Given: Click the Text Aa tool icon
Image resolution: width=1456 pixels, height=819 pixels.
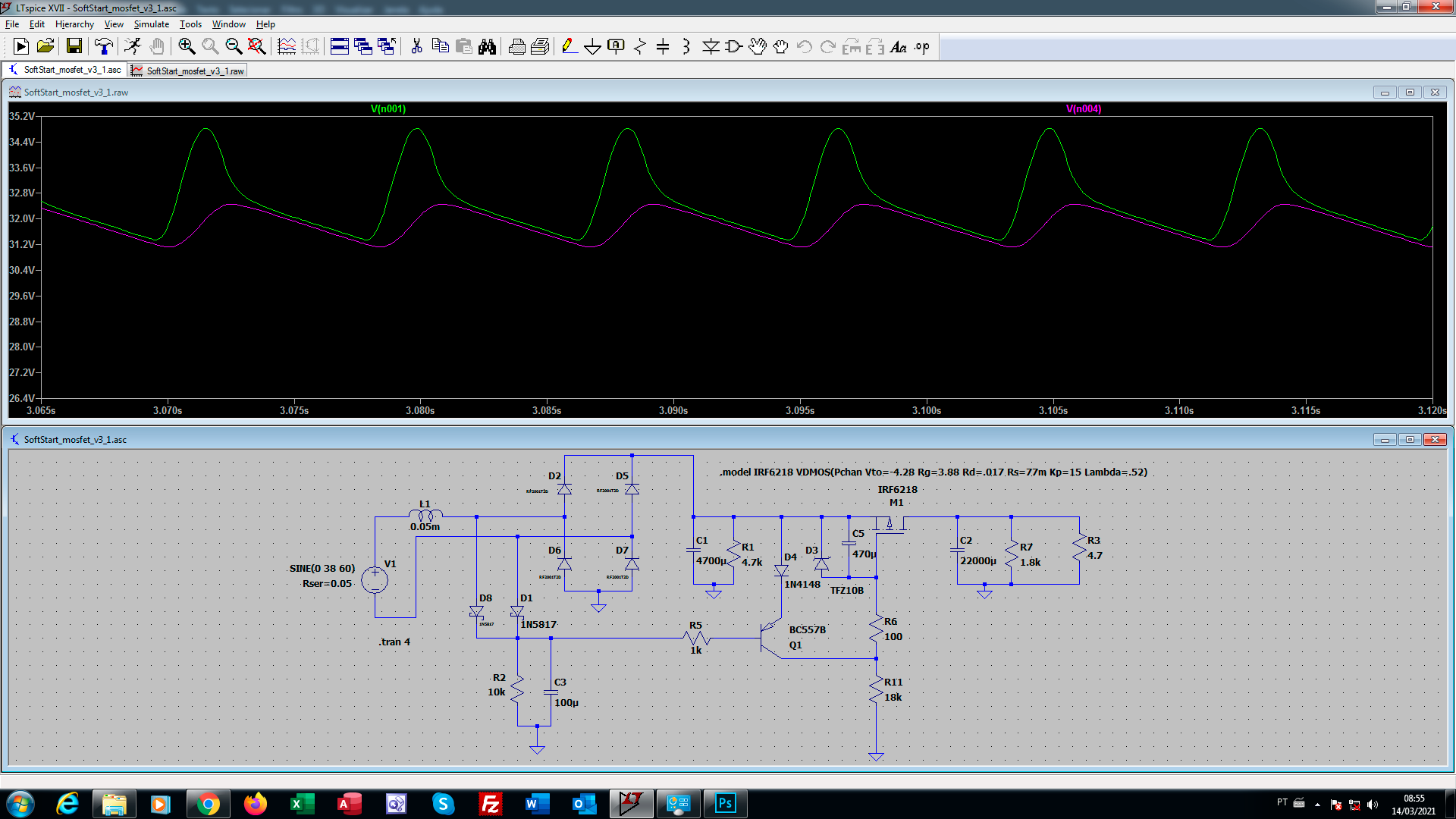Looking at the screenshot, I should [x=899, y=47].
